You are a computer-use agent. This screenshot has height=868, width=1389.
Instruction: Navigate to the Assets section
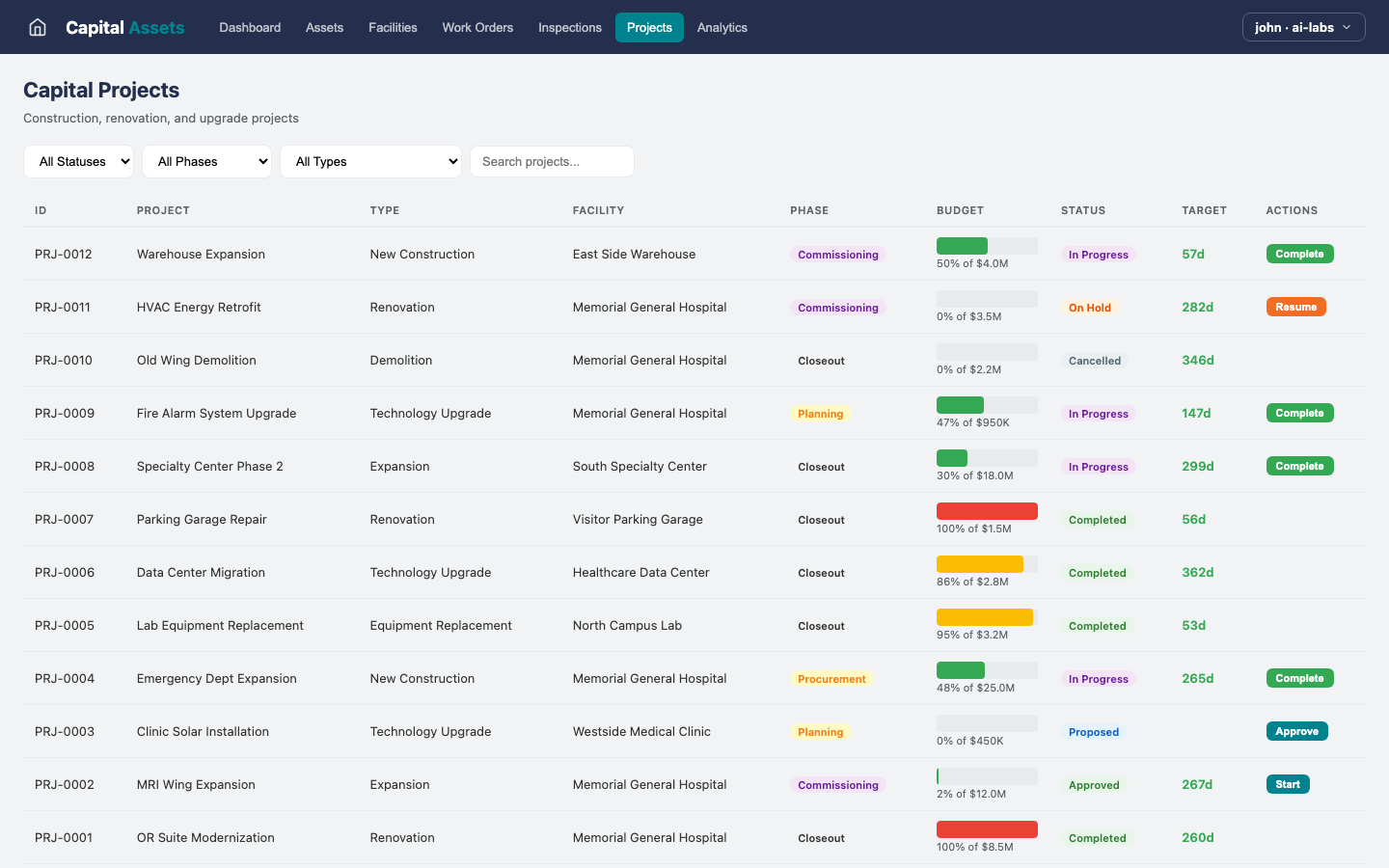tap(324, 27)
